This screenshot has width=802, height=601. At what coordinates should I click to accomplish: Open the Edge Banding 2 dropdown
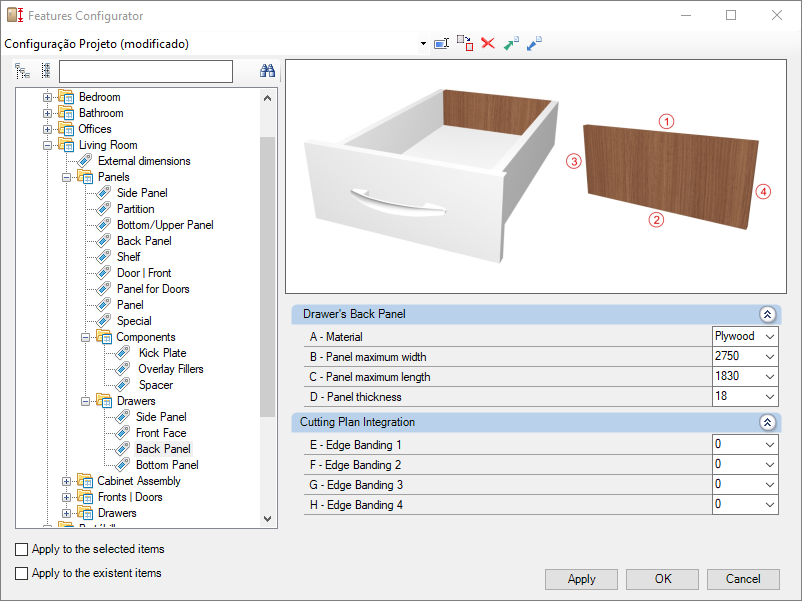pyautogui.click(x=770, y=464)
